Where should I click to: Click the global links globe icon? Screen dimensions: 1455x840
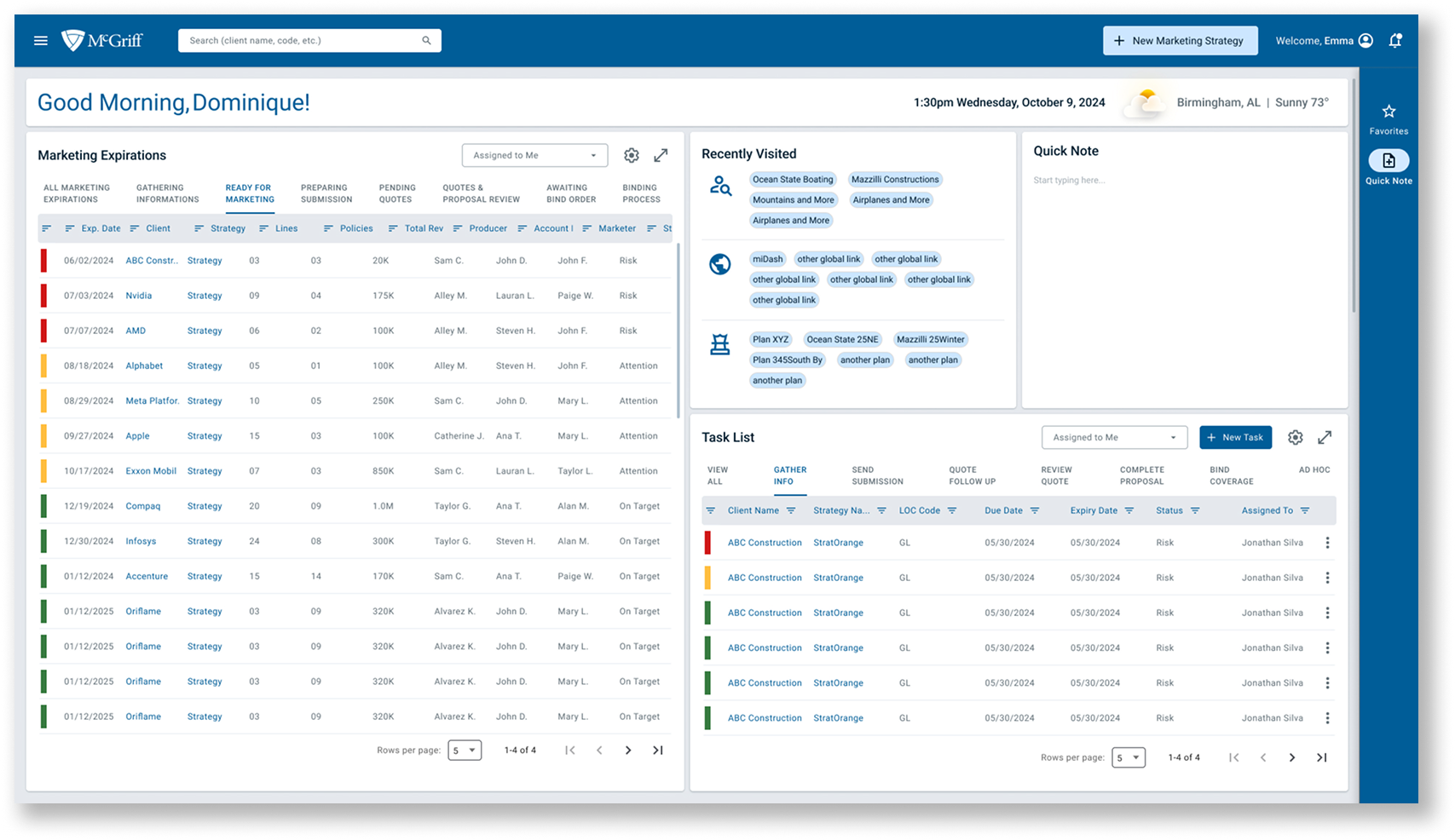(720, 264)
